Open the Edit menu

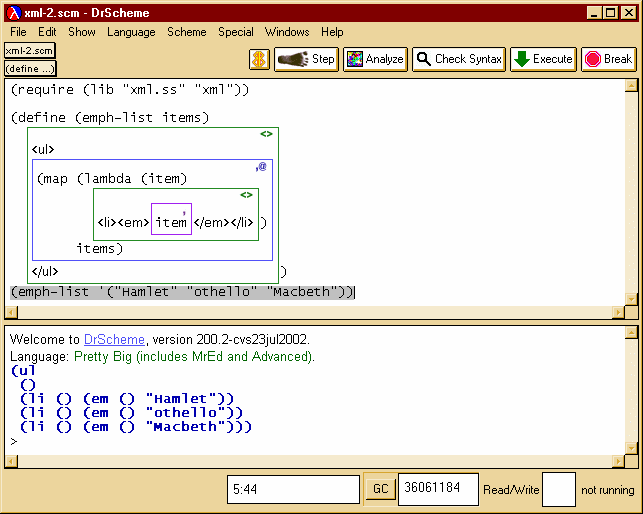point(47,32)
